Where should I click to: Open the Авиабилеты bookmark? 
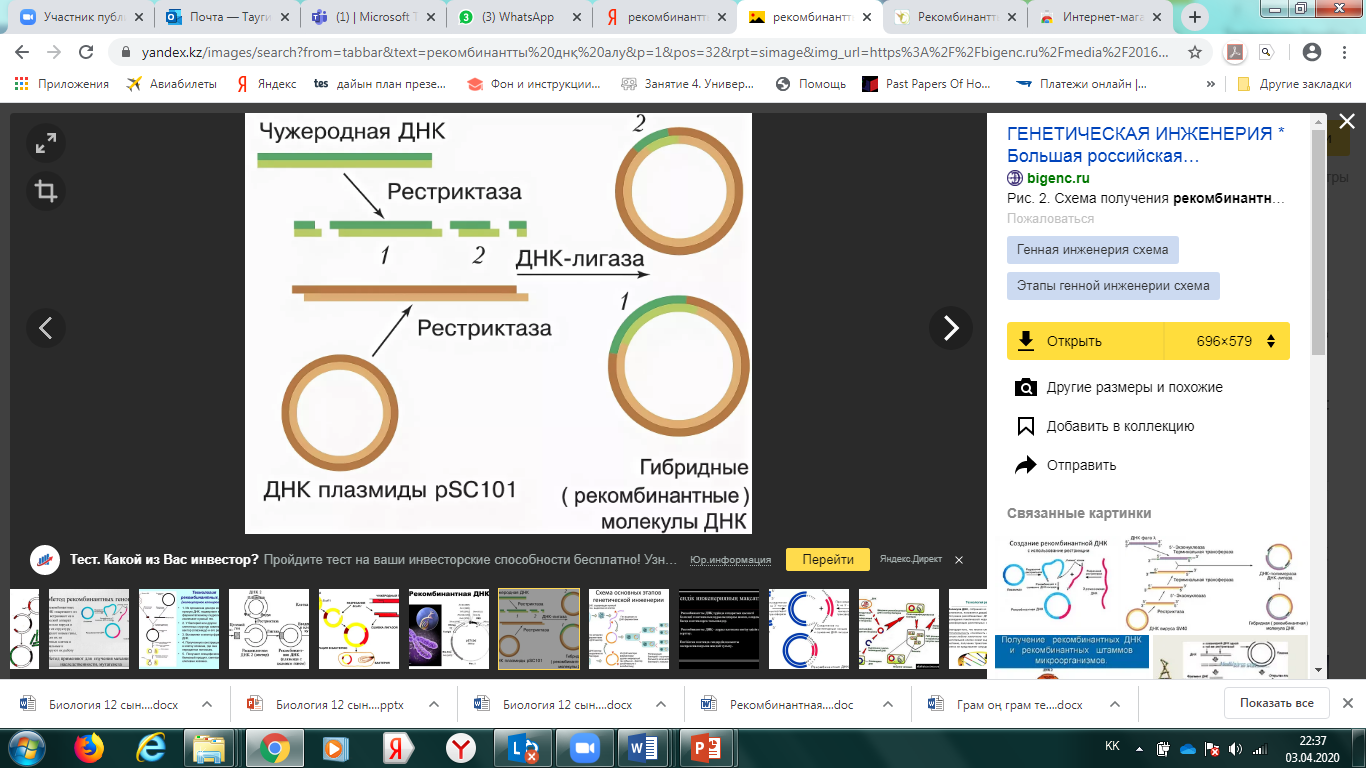point(171,84)
